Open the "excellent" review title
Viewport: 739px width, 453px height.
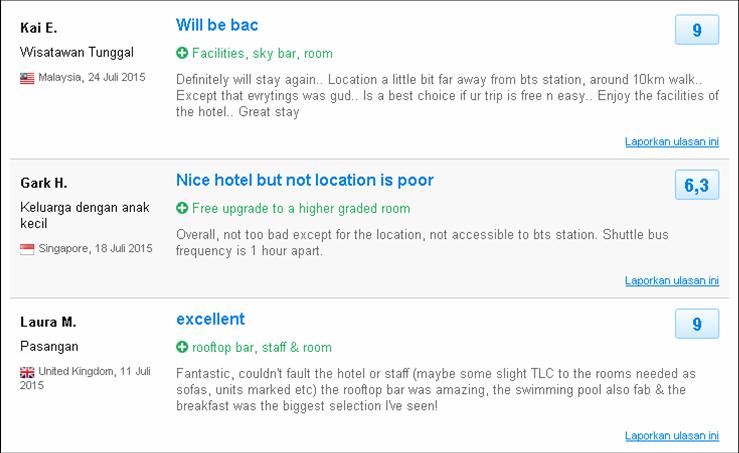click(x=211, y=319)
